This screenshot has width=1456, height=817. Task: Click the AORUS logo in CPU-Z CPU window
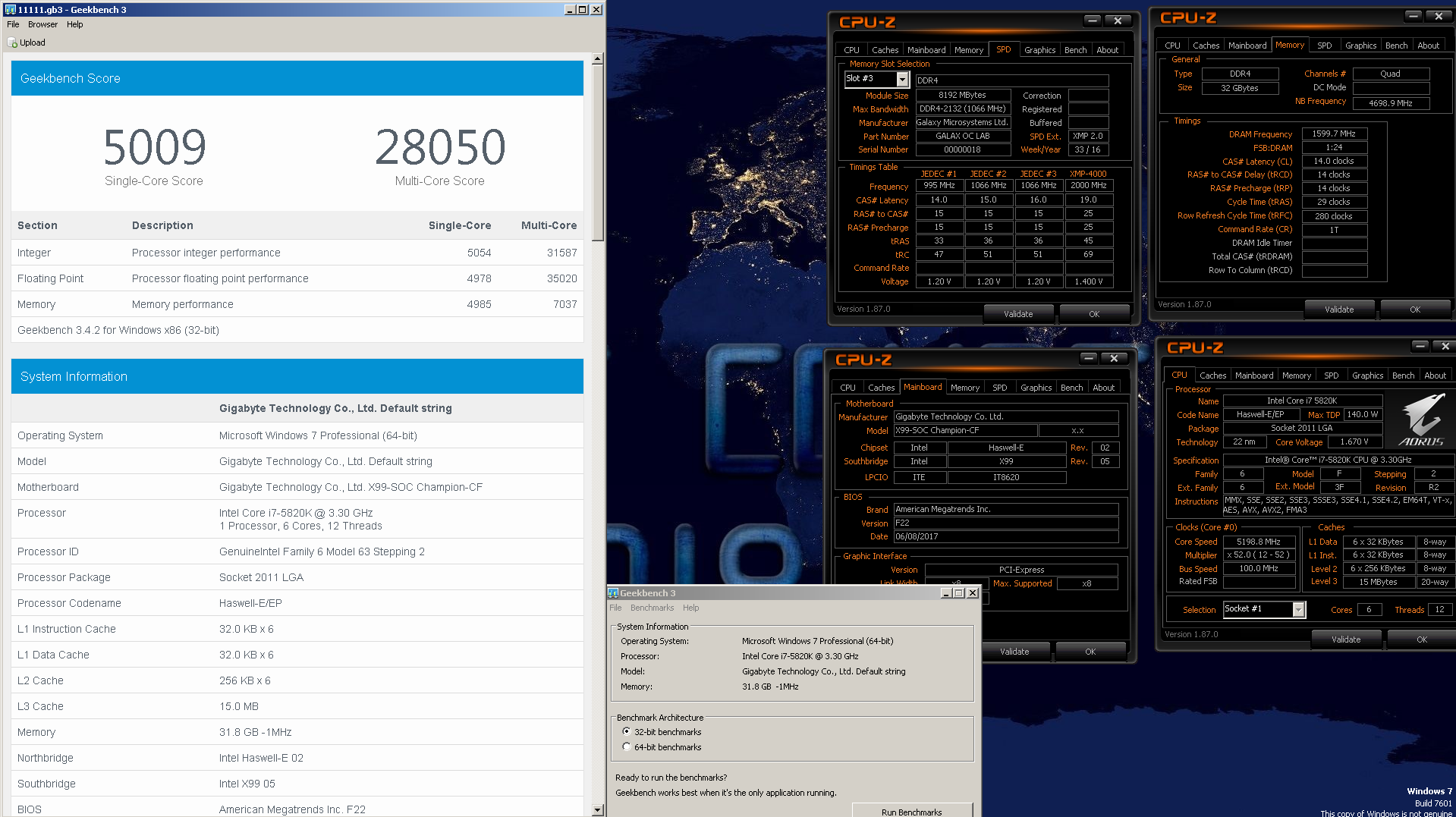tap(1421, 420)
